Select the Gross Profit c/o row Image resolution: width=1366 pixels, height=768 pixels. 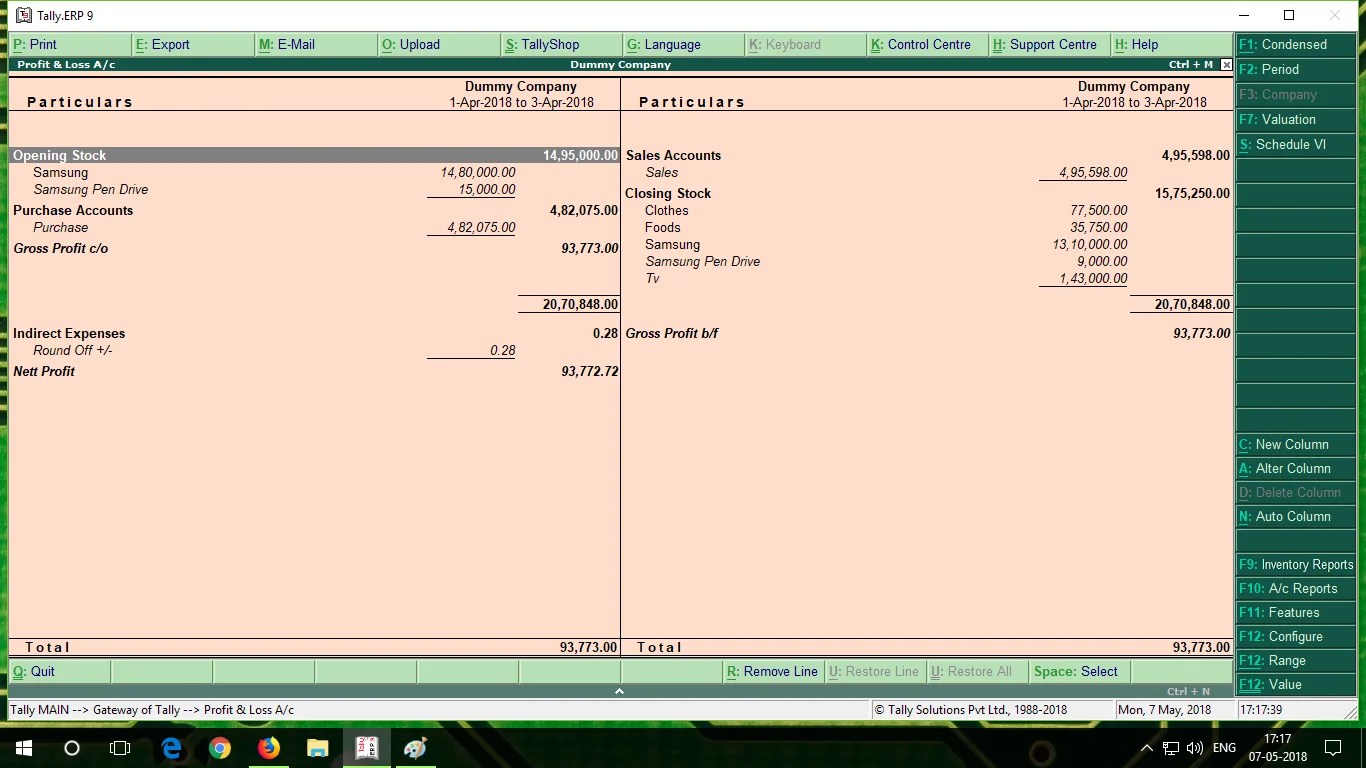pos(314,249)
